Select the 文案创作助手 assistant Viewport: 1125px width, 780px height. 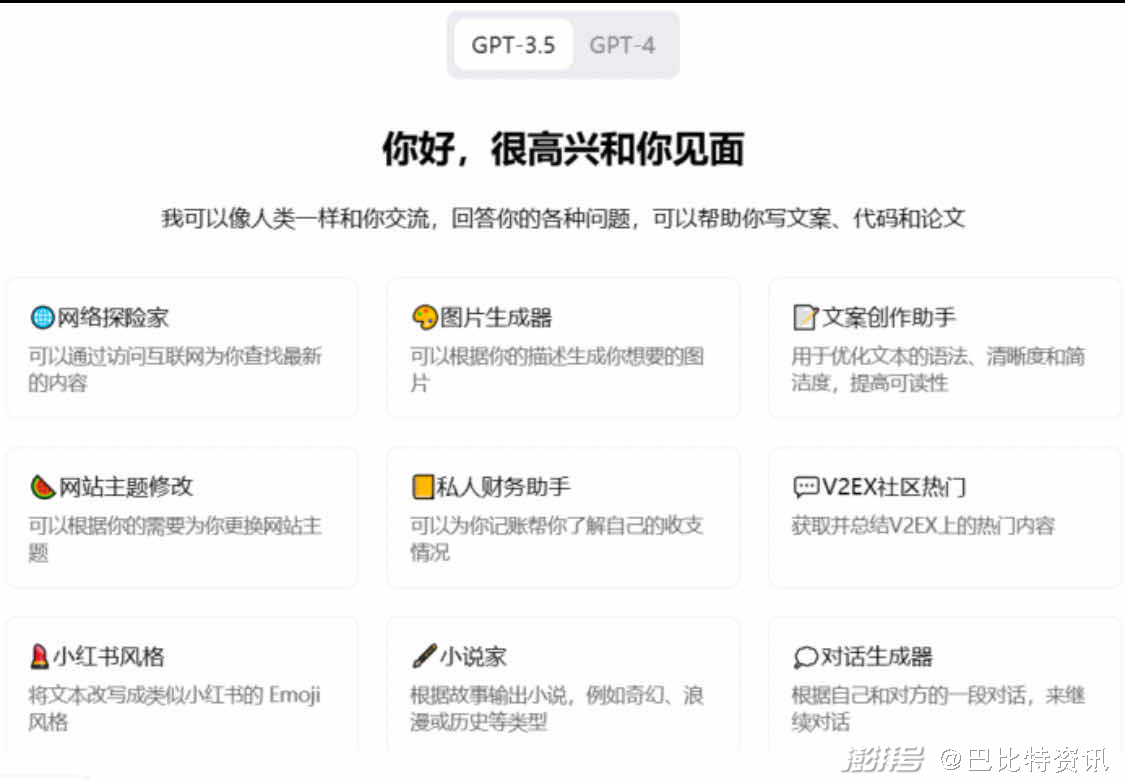pos(945,347)
